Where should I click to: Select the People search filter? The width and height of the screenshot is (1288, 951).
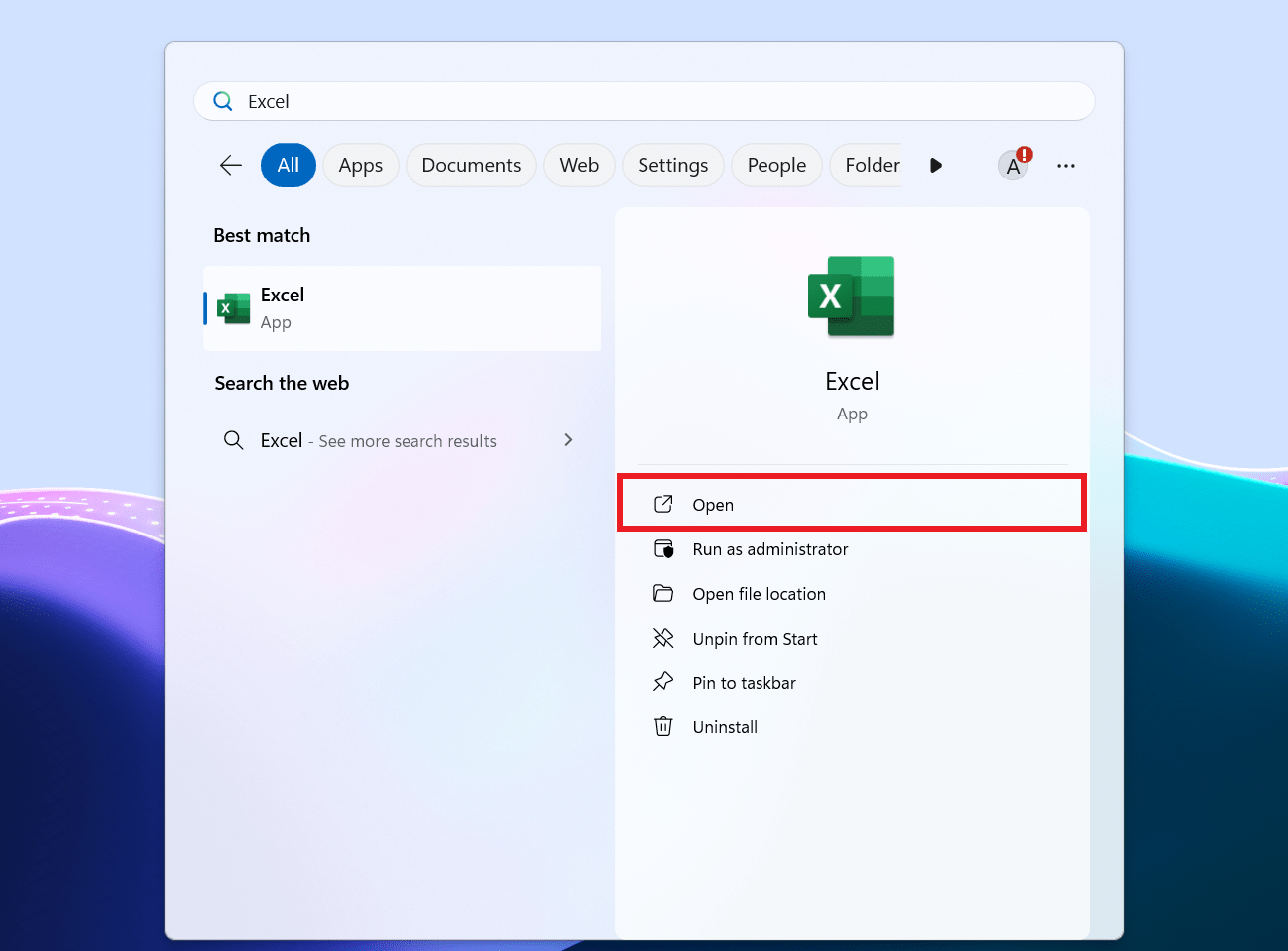[x=776, y=165]
